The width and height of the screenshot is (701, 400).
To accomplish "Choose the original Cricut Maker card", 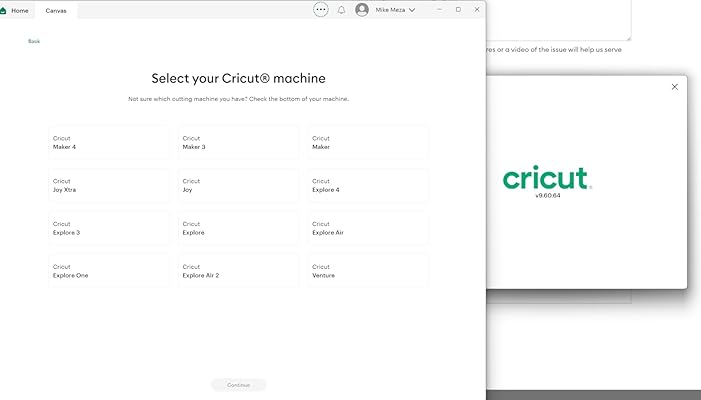I will pyautogui.click(x=368, y=143).
